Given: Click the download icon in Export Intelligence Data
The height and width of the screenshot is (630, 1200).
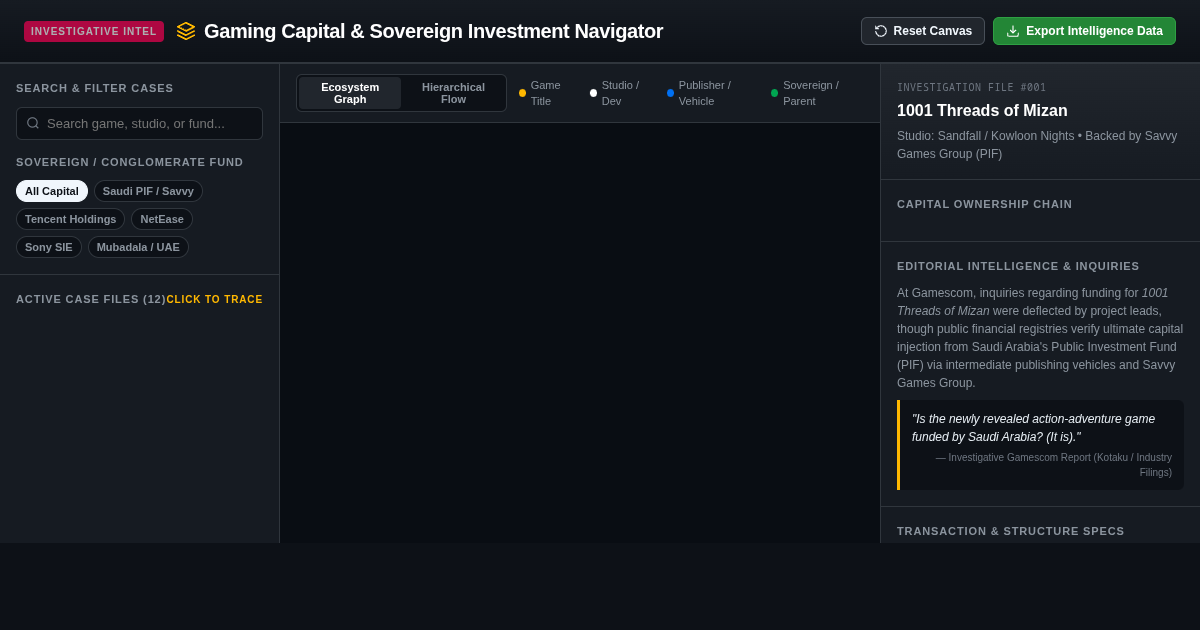Looking at the screenshot, I should pyautogui.click(x=1013, y=31).
